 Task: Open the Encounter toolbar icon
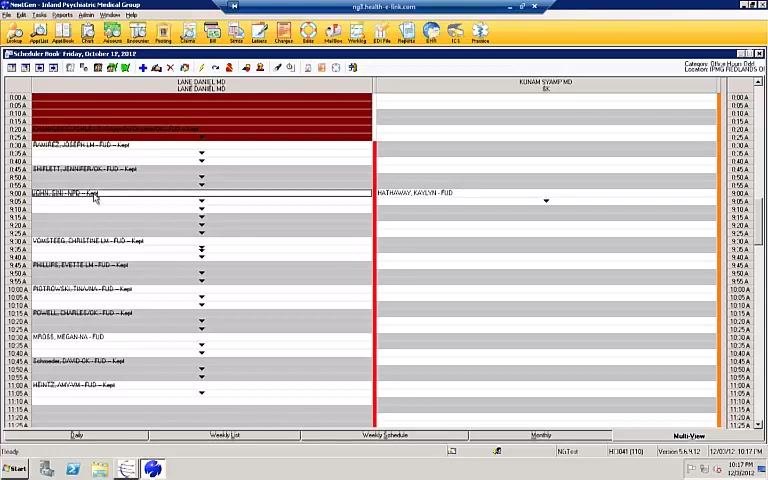138,33
